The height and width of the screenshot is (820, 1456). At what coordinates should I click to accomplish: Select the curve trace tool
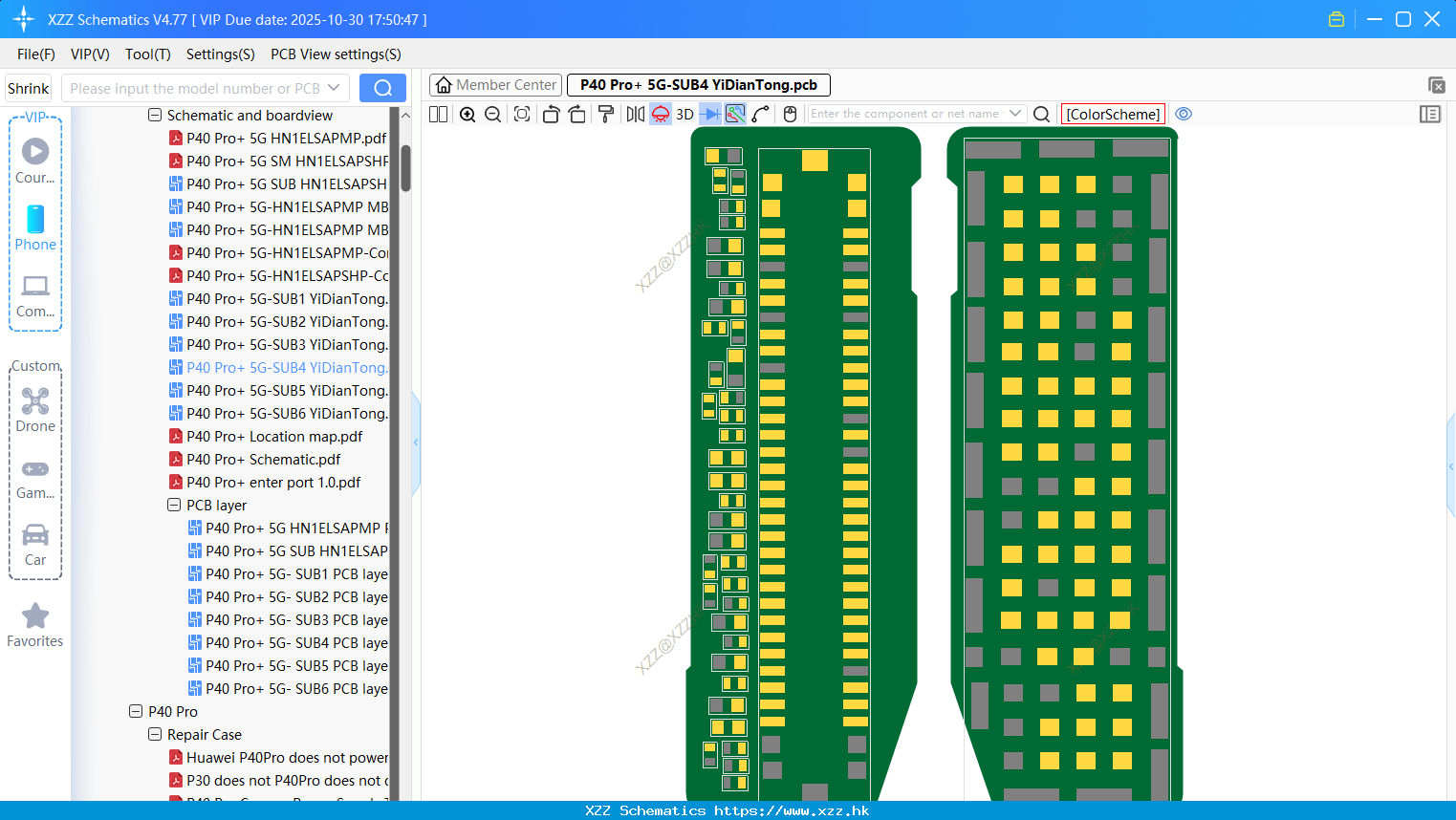pos(761,114)
